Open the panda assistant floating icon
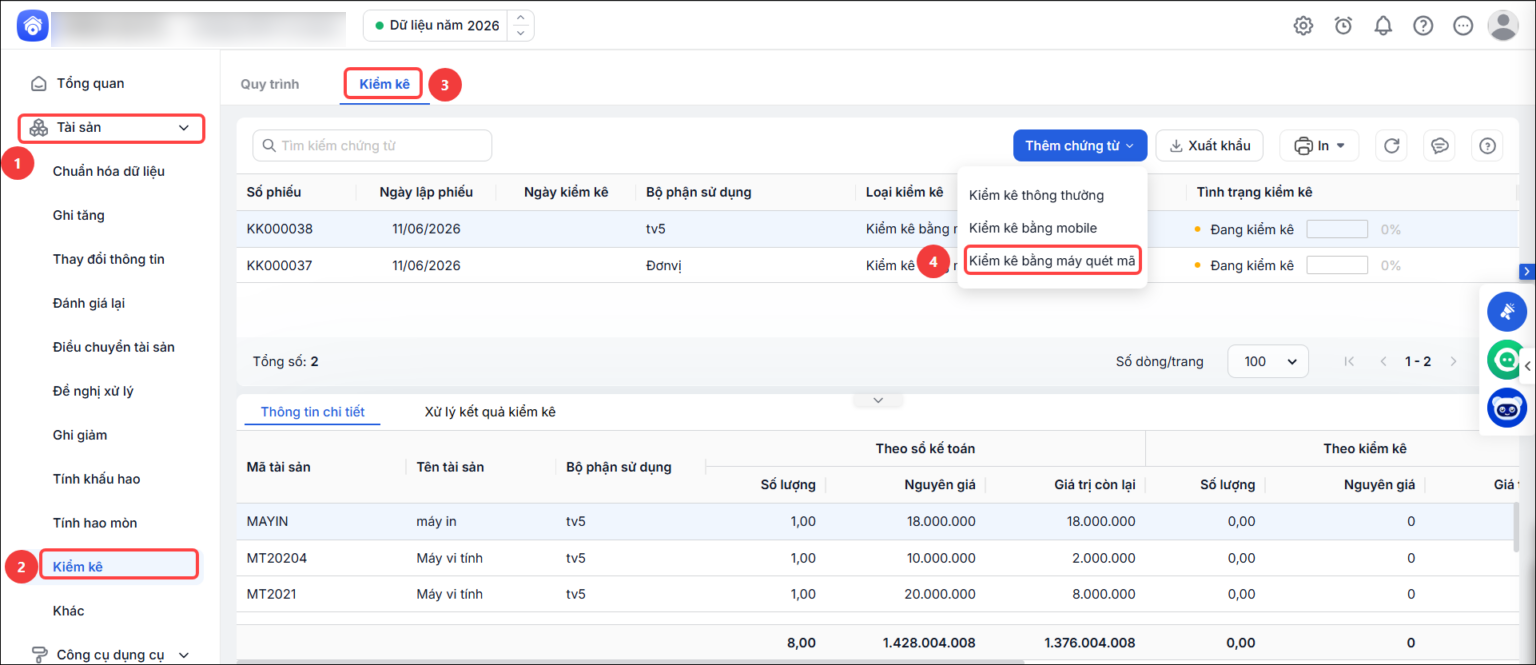Image resolution: width=1536 pixels, height=665 pixels. 1507,407
